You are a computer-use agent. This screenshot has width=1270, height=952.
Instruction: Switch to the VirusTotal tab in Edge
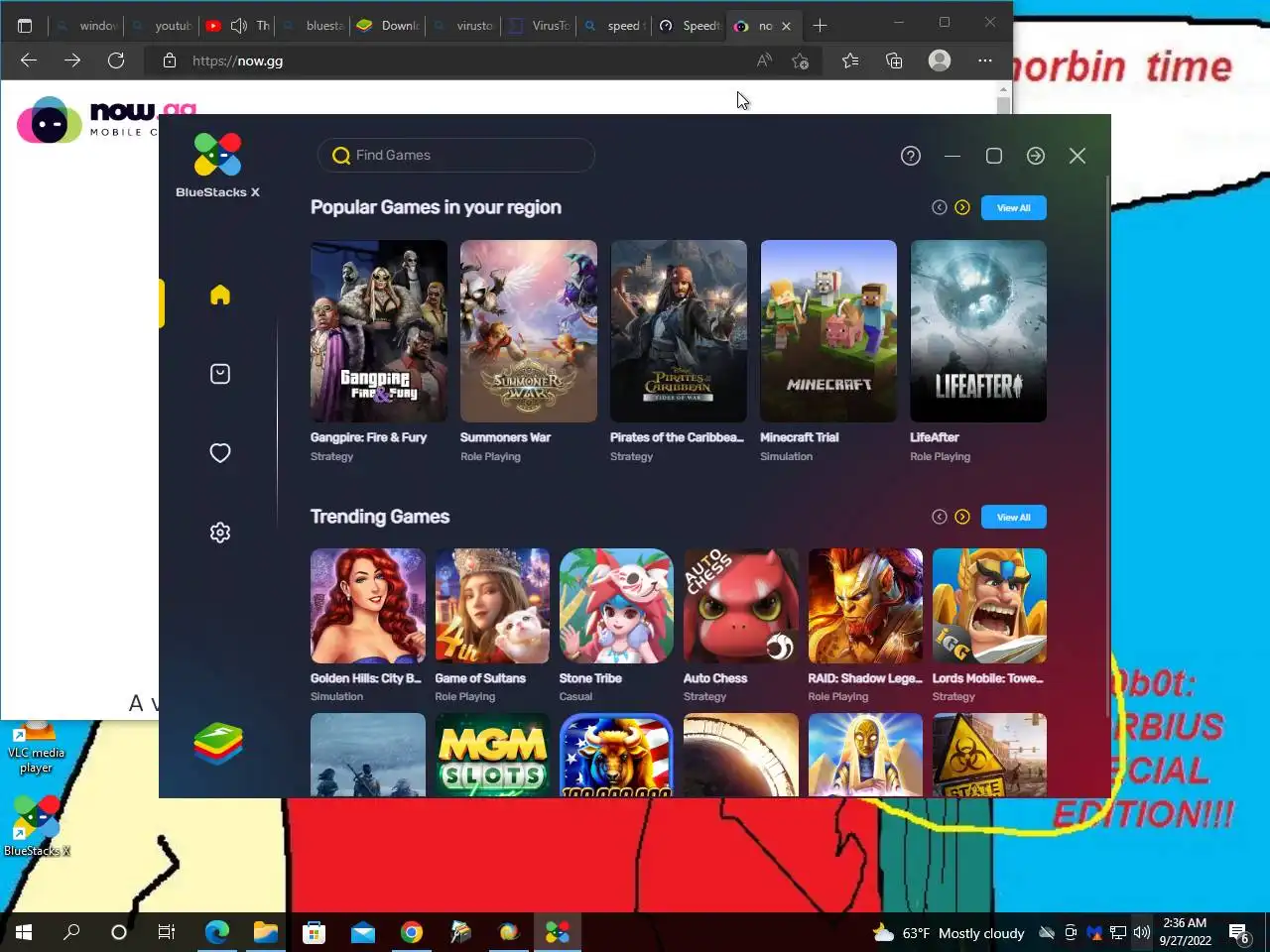pyautogui.click(x=538, y=26)
